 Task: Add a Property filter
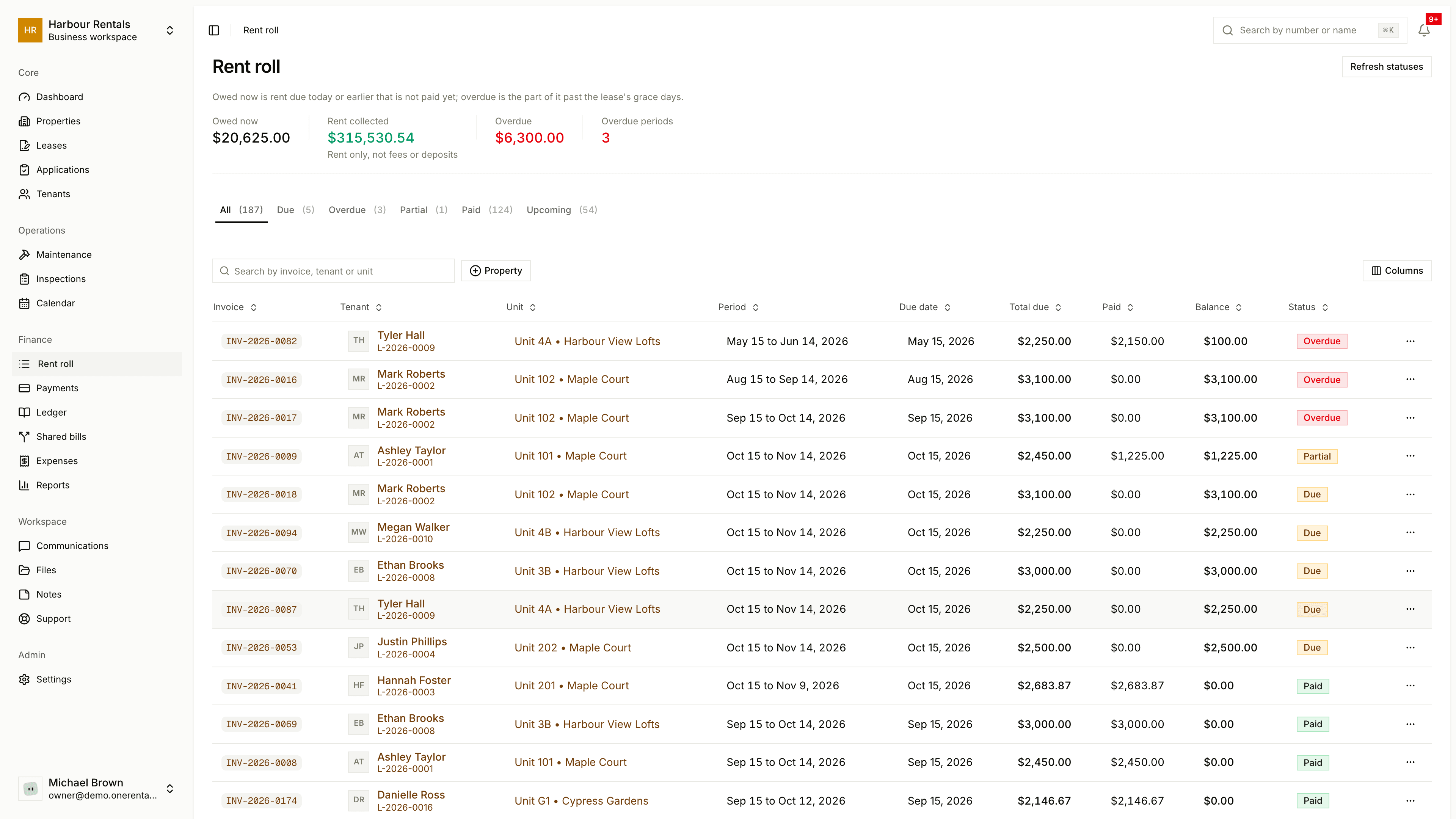(496, 271)
